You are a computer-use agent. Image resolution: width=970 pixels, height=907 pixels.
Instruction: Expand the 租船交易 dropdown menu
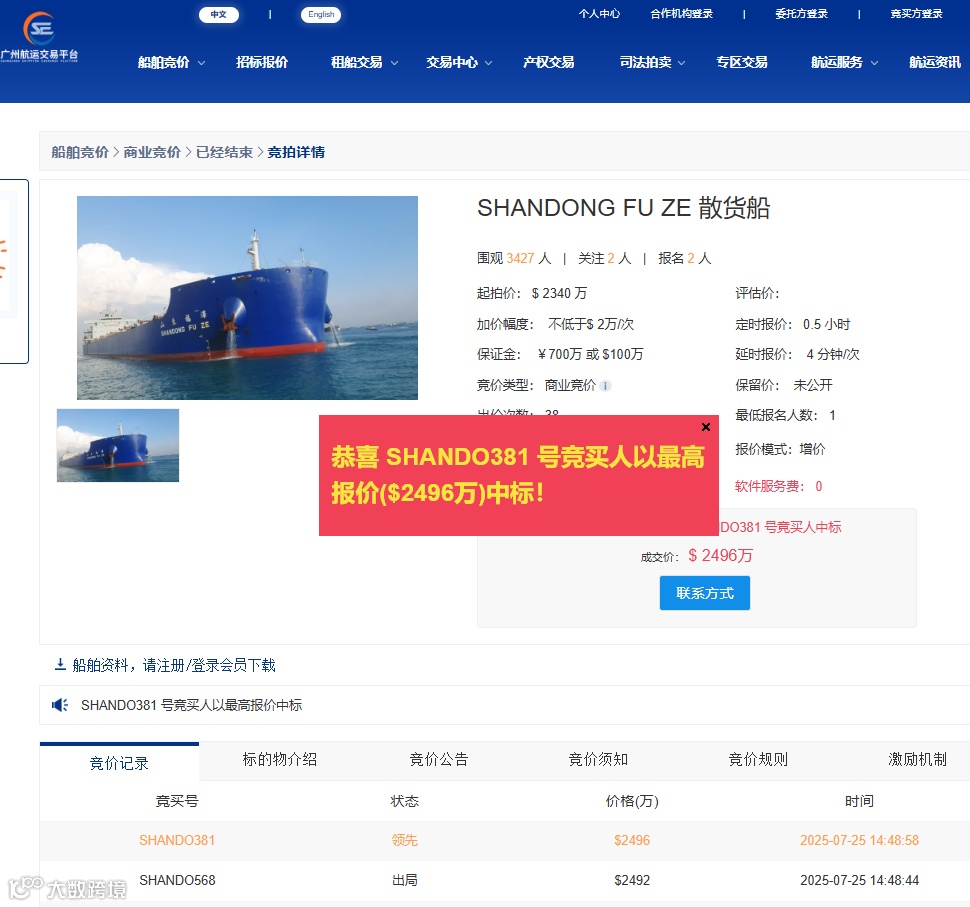[364, 62]
